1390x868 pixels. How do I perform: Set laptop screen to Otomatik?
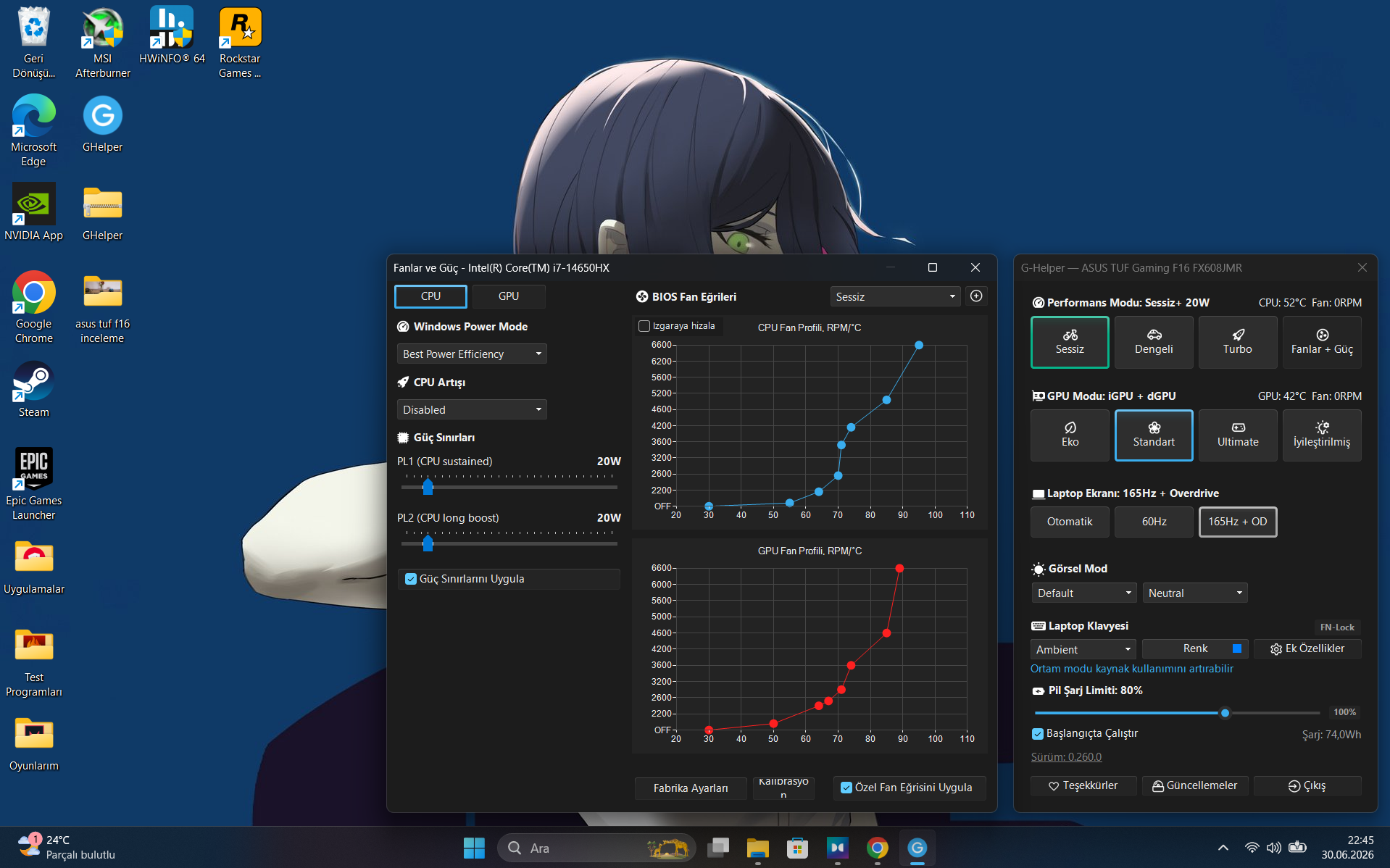click(1070, 522)
